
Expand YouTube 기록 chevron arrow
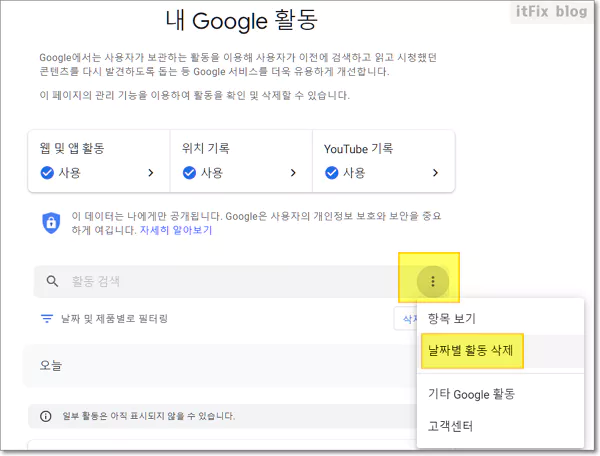435,173
